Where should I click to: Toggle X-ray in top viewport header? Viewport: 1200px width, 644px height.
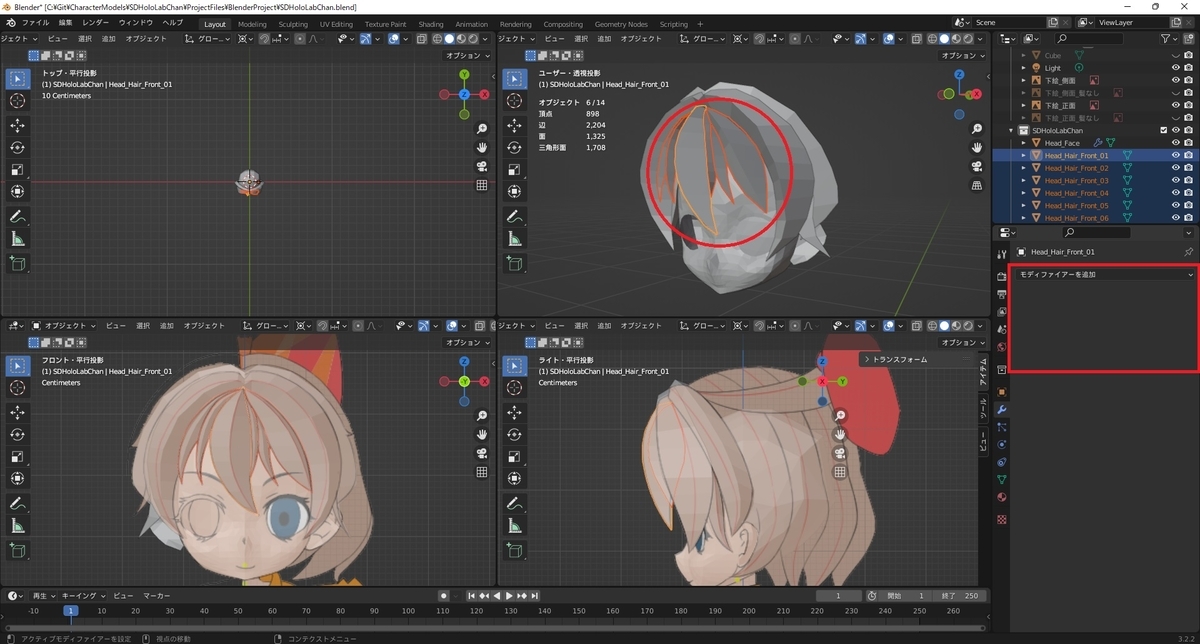pos(421,38)
